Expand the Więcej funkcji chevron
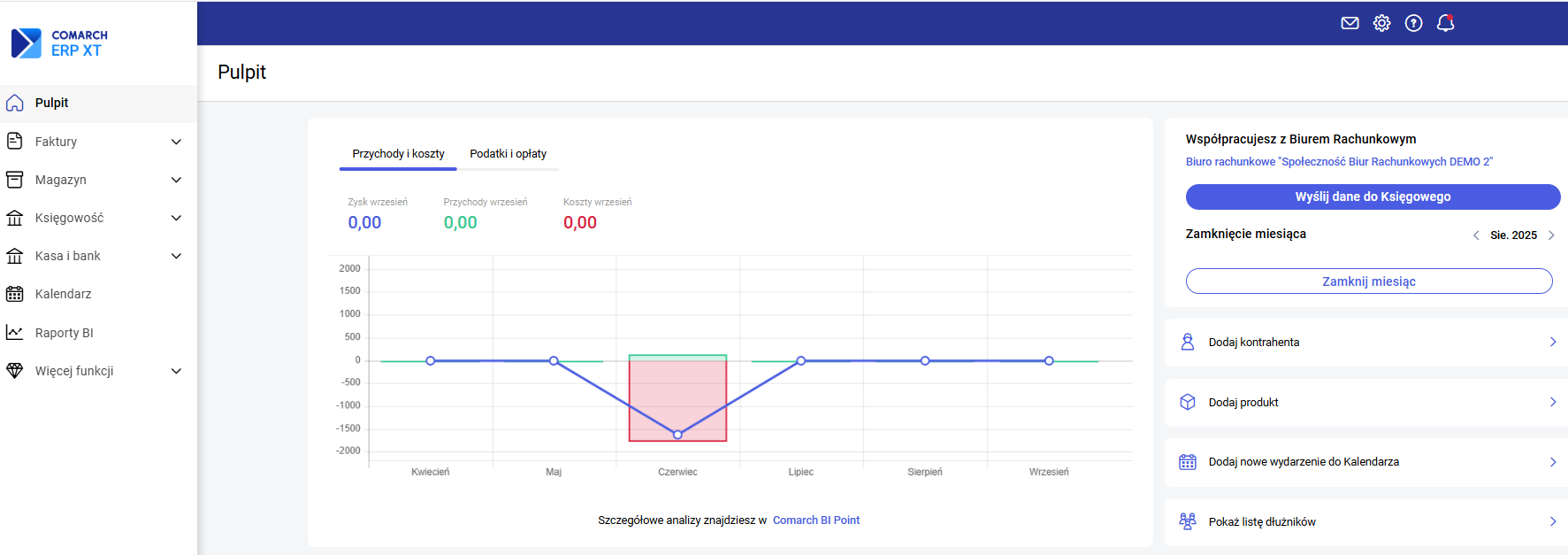The height and width of the screenshot is (555, 1568). [x=176, y=371]
